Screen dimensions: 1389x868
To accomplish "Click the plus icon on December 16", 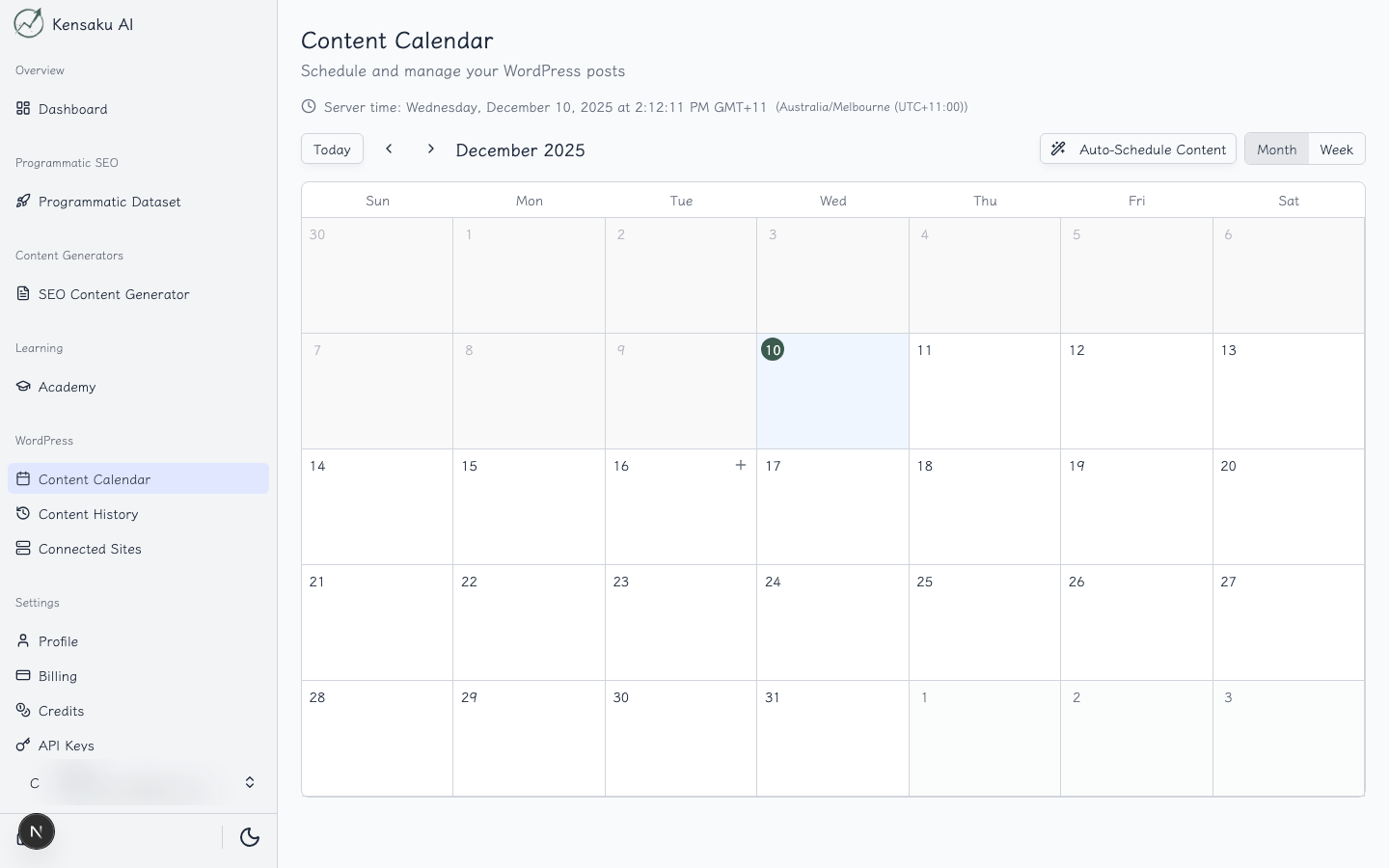I will point(741,465).
